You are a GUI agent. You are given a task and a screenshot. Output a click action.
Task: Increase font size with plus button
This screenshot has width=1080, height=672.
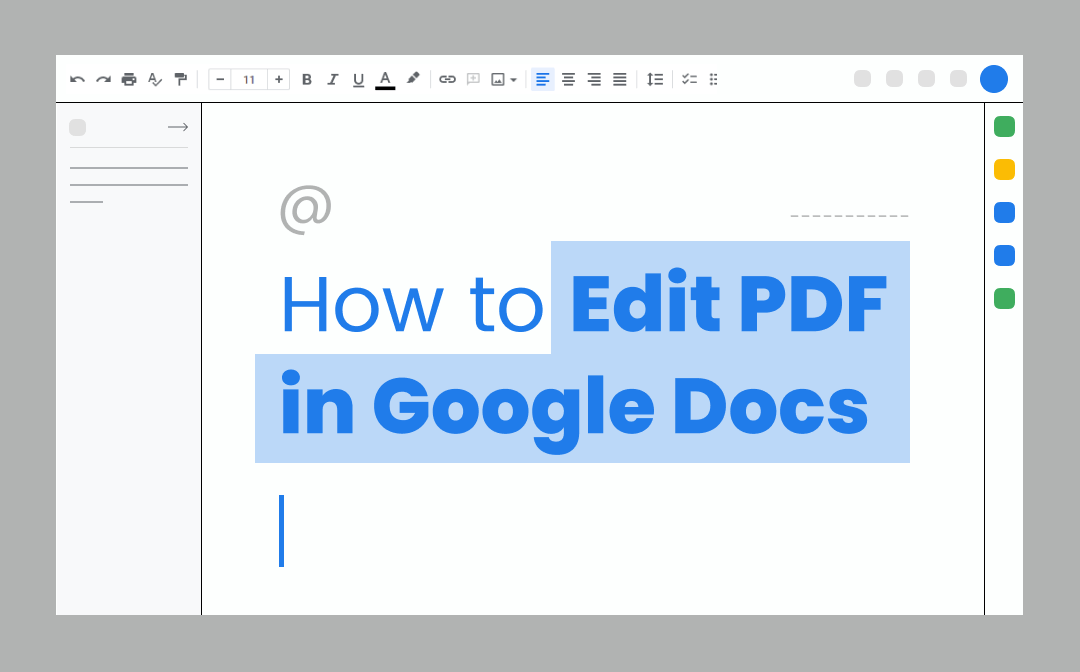click(x=279, y=80)
